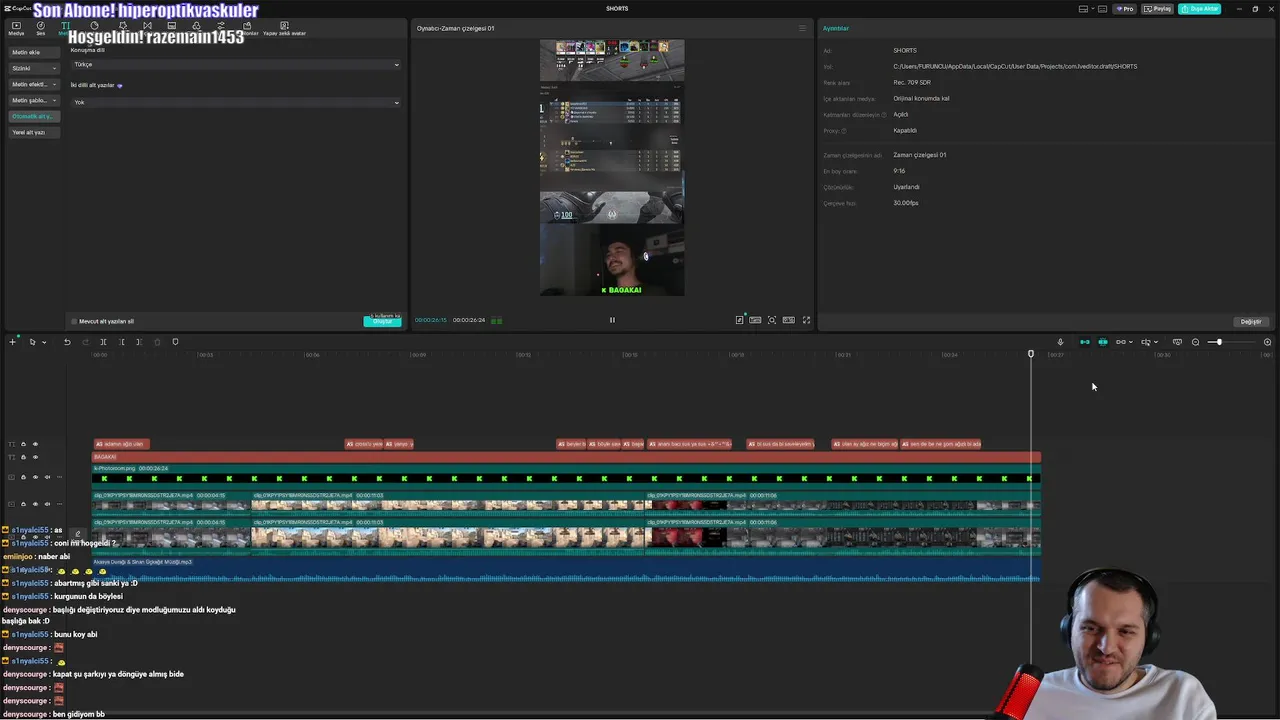Select Otomatik alt yazı sidebar item
This screenshot has width=1280, height=720.
pos(34,116)
